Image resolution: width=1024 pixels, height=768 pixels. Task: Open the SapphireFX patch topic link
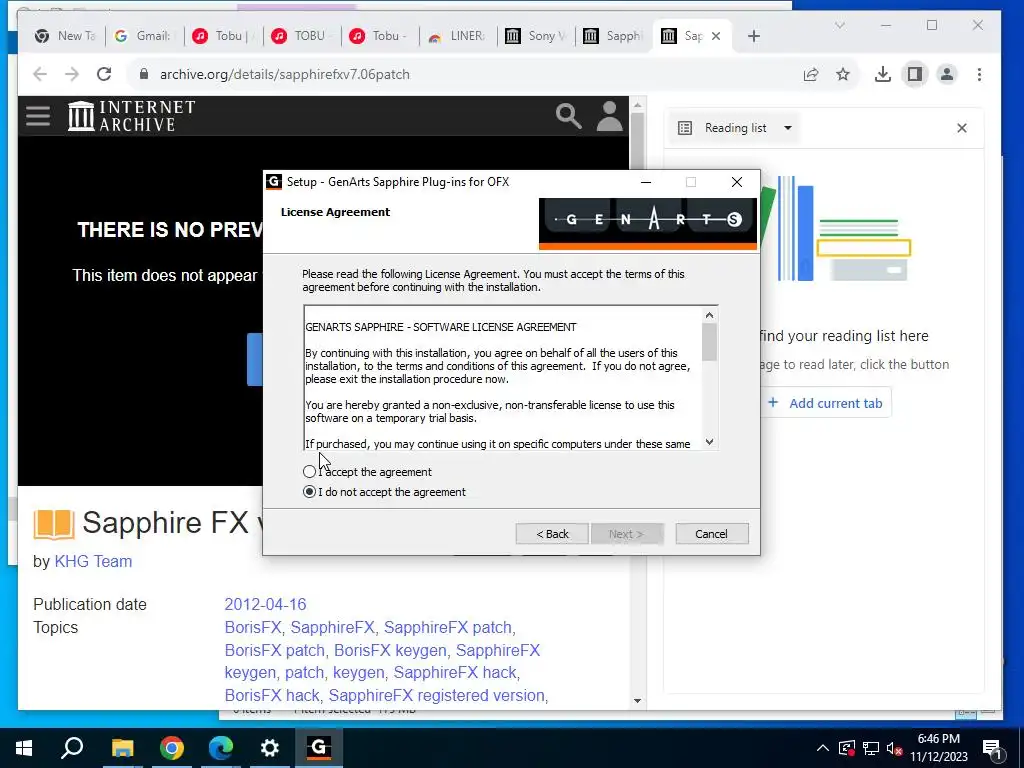click(447, 627)
